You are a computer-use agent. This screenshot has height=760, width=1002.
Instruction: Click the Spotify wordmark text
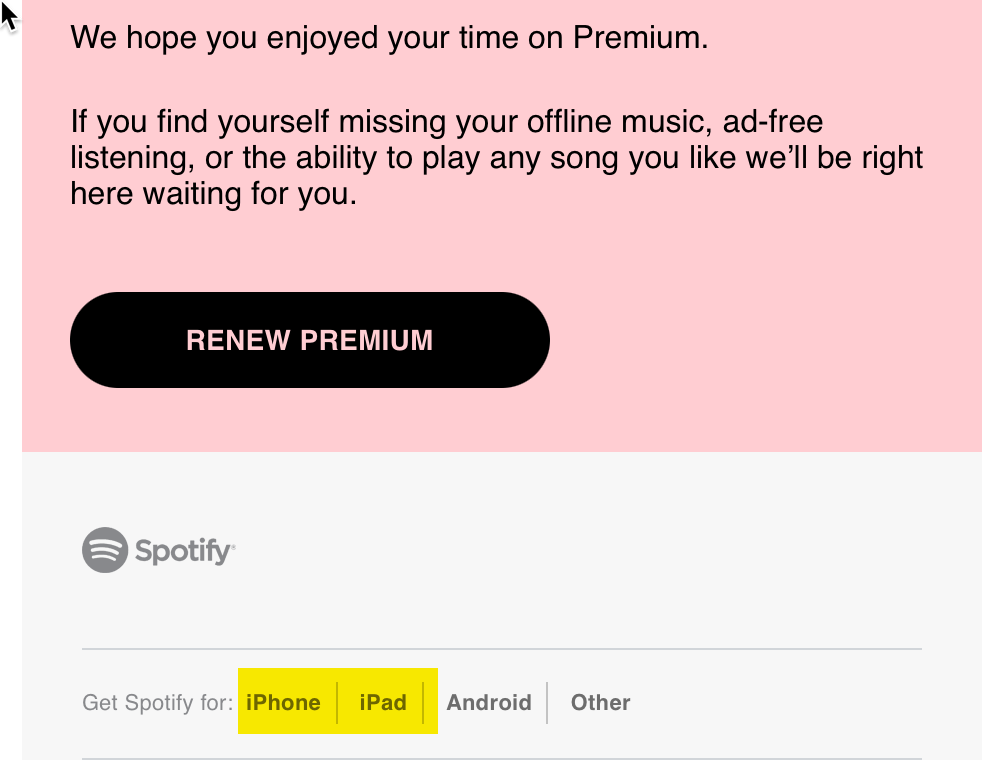183,551
